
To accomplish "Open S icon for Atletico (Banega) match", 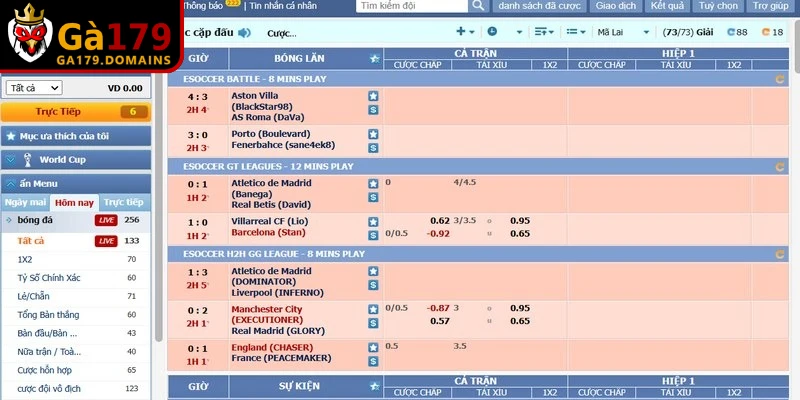I will tap(373, 197).
